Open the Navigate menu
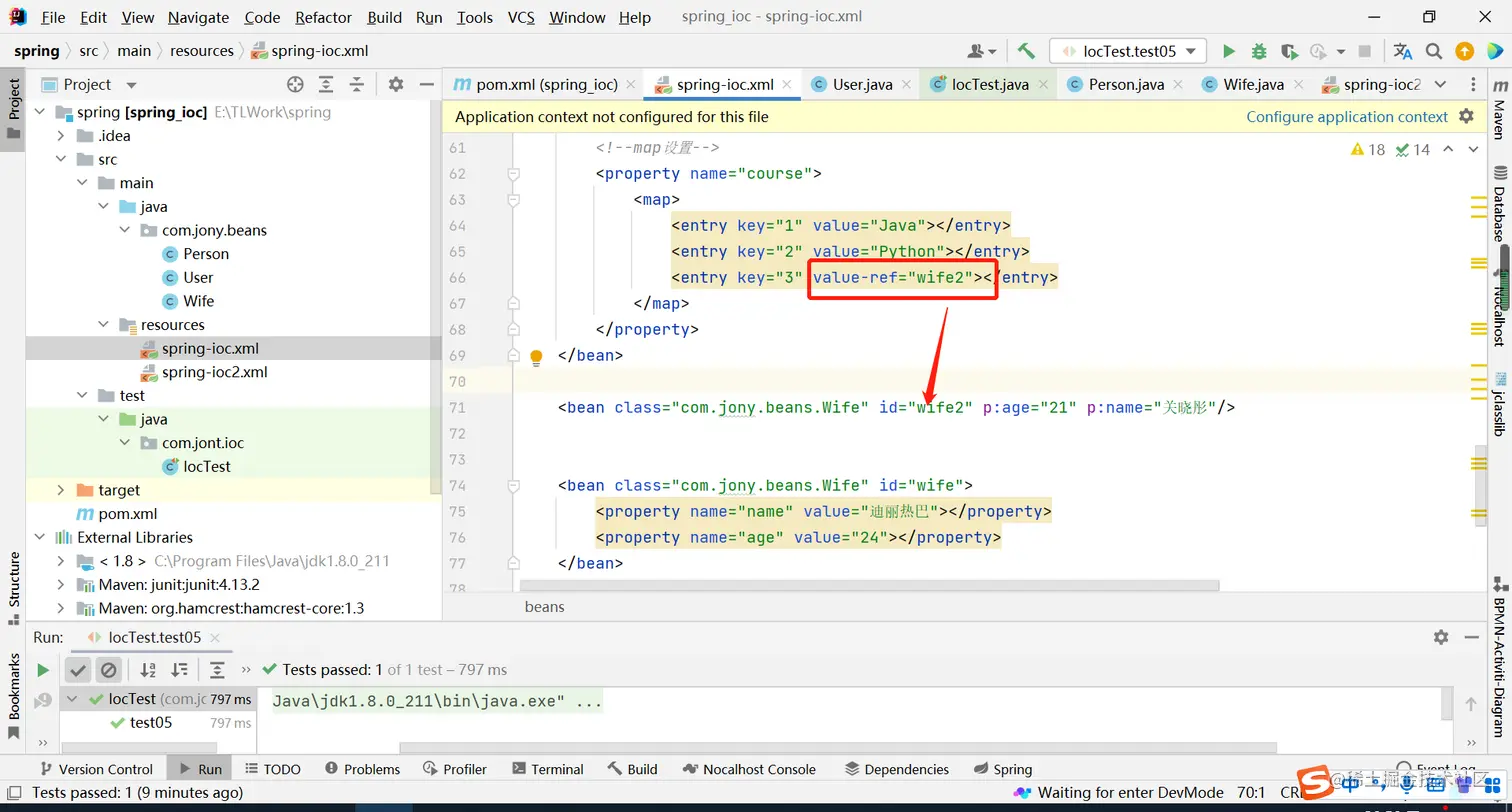Screen dimensions: 1512x812 [x=198, y=17]
